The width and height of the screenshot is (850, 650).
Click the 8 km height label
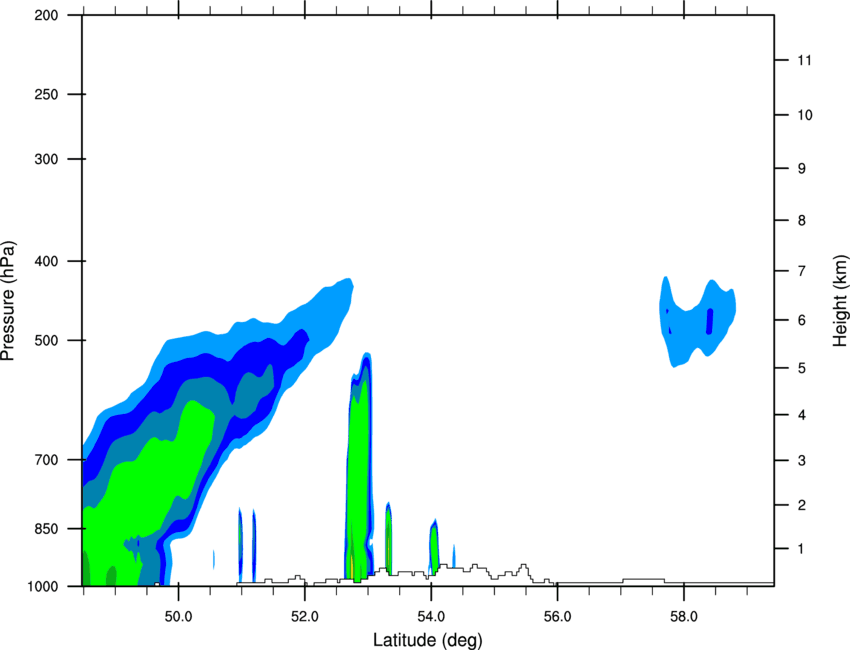pyautogui.click(x=802, y=220)
